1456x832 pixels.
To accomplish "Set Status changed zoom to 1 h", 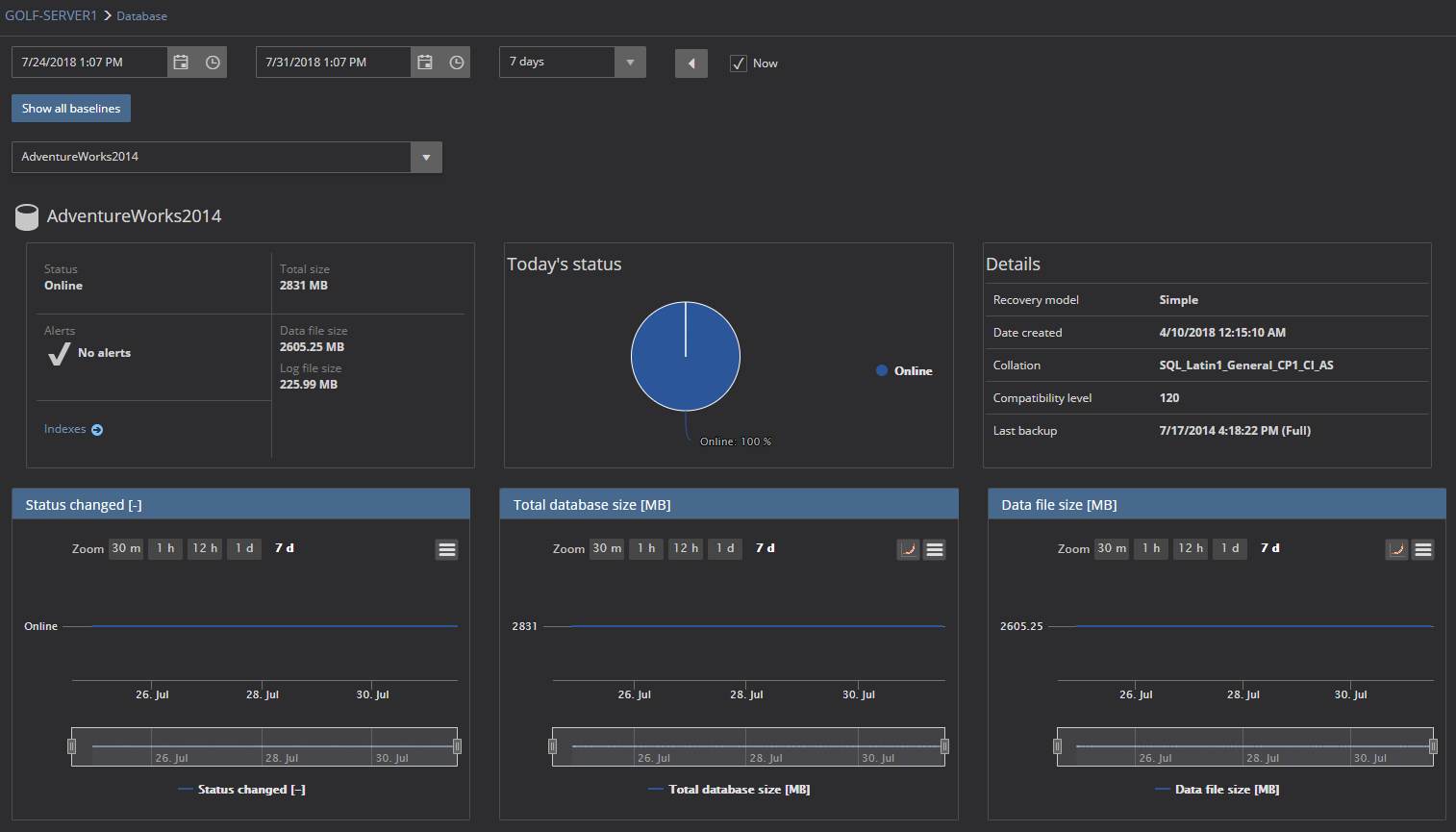I will click(x=165, y=548).
